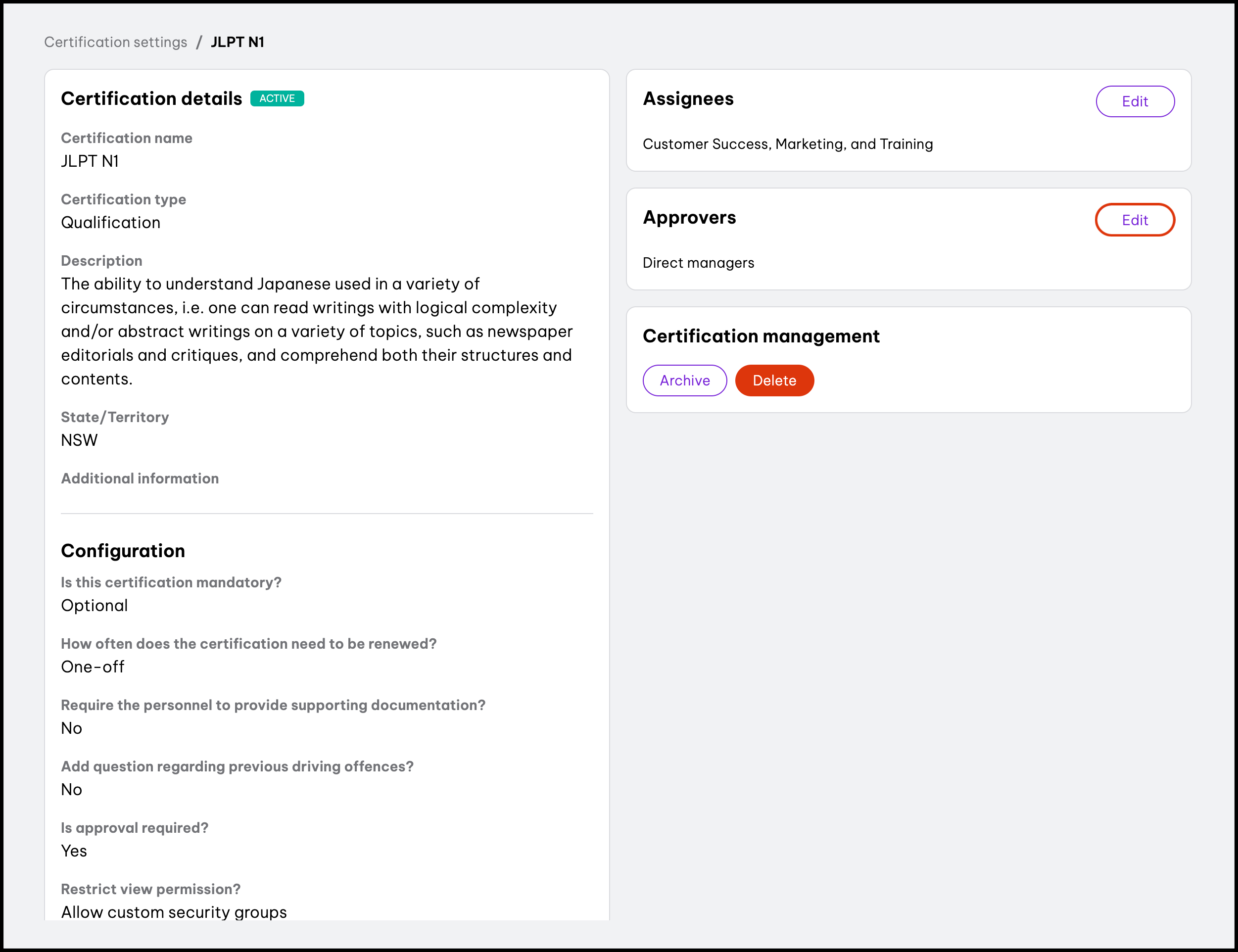Click the NSW state value
This screenshot has width=1238, height=952.
(x=79, y=440)
